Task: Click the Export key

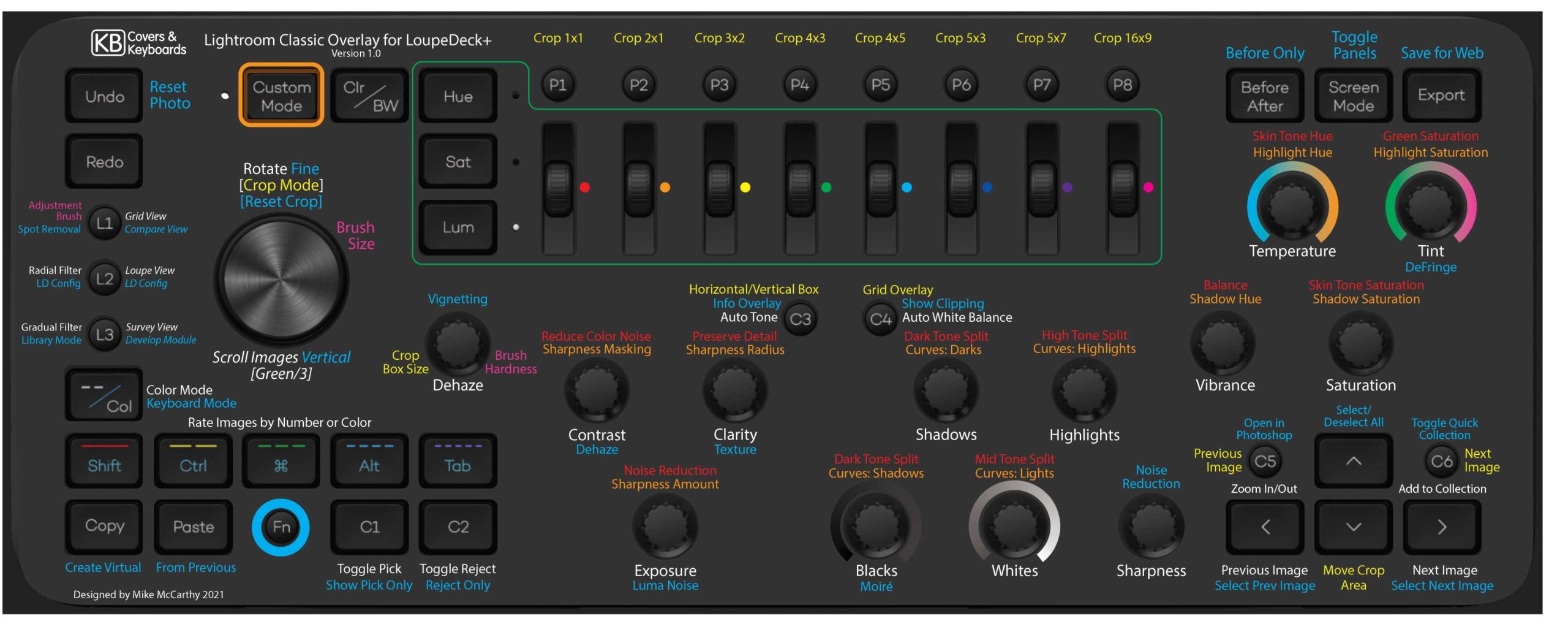Action: [x=1441, y=96]
